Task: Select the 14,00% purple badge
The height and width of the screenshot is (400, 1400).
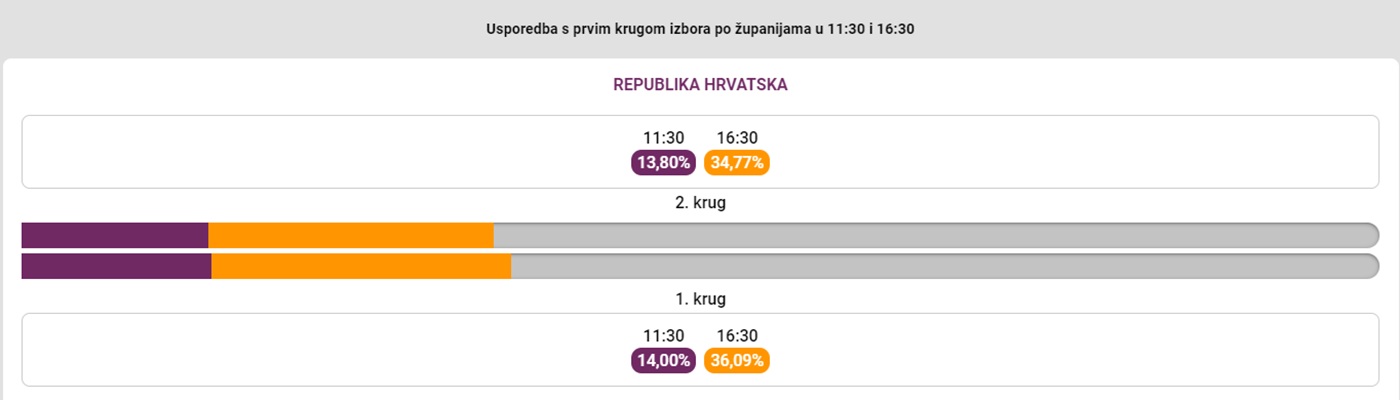Action: (663, 360)
